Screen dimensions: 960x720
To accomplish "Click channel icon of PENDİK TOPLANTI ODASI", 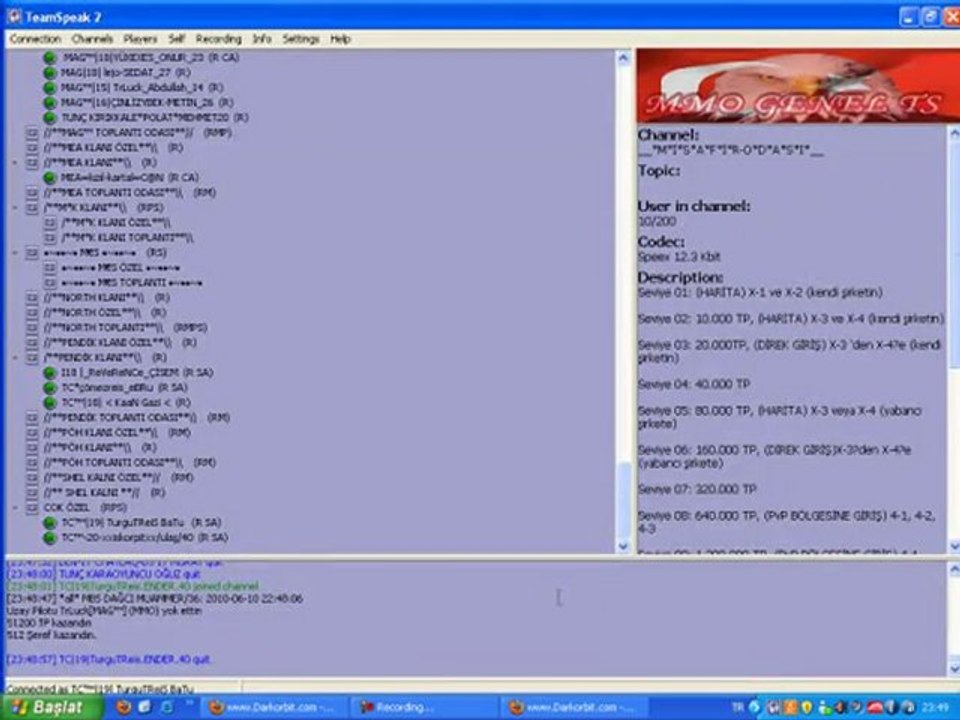I will pos(32,418).
